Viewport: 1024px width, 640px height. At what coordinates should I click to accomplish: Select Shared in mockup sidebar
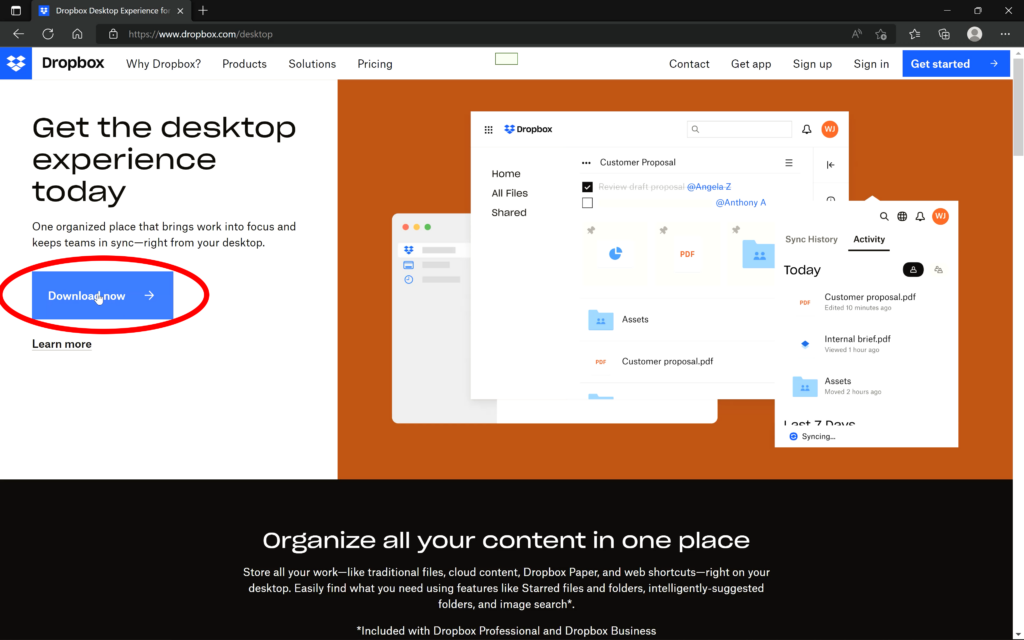click(509, 213)
